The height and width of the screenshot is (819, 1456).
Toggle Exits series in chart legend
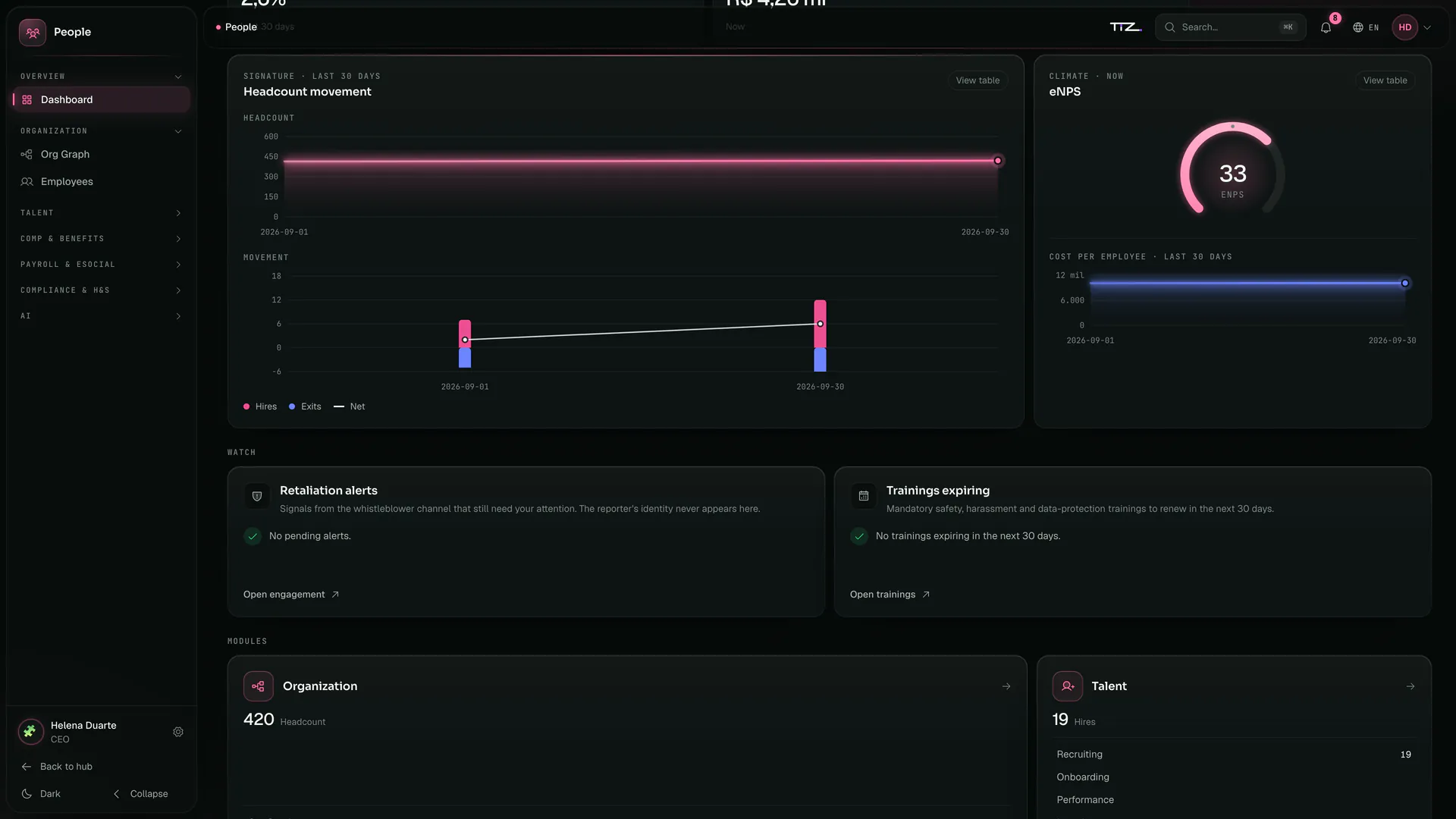[x=305, y=407]
